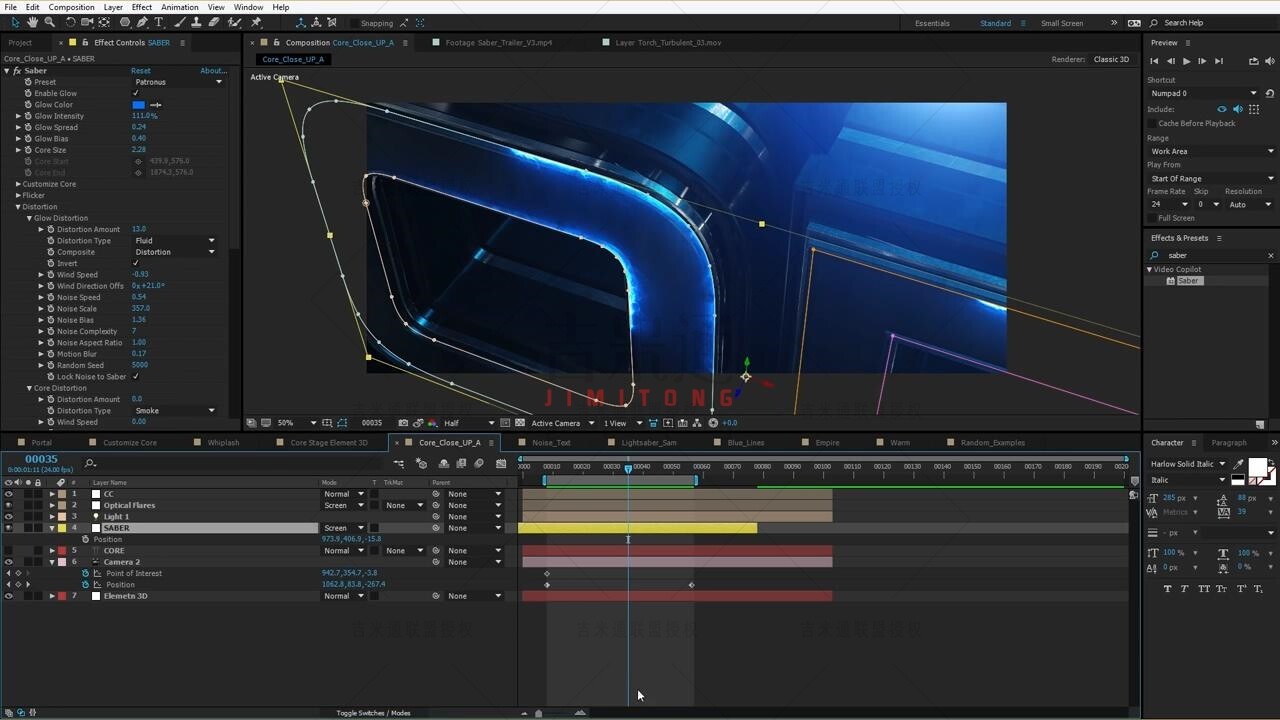The width and height of the screenshot is (1280, 720).
Task: Choose the Clone Stamp tool
Action: coord(197,22)
